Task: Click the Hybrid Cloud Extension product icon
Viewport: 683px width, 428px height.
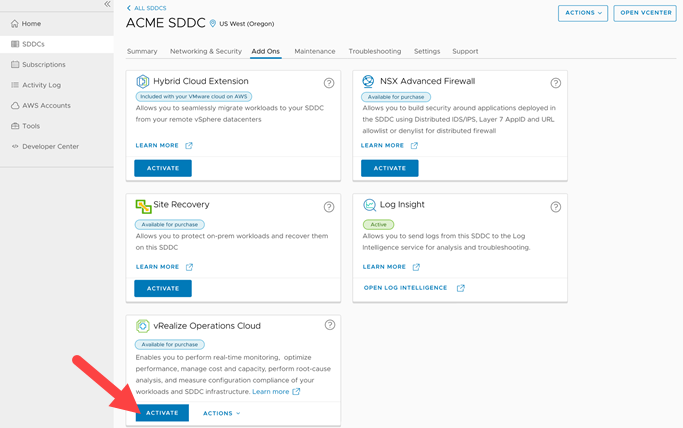Action: click(143, 82)
